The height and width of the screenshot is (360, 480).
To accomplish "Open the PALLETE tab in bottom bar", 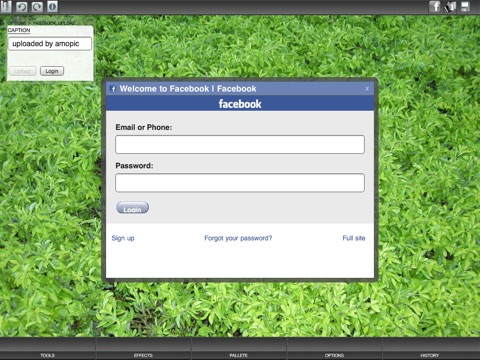I will tap(239, 355).
